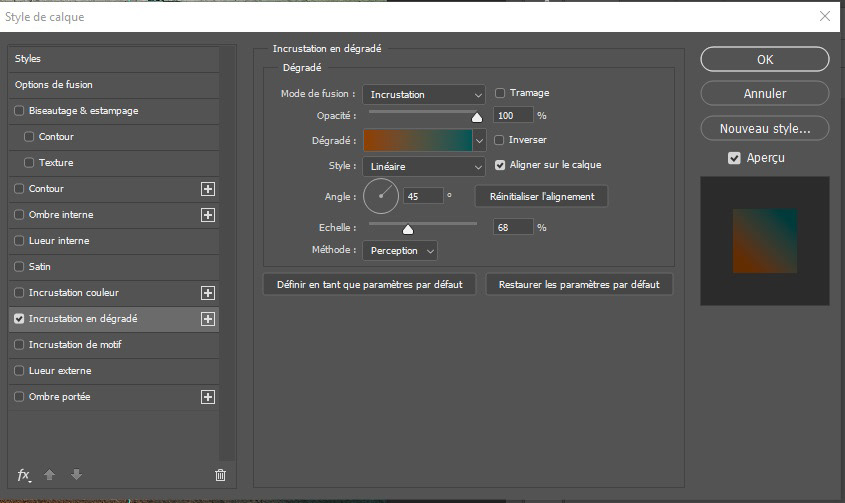
Task: Uncheck Aligner sur le calque
Action: [x=500, y=165]
